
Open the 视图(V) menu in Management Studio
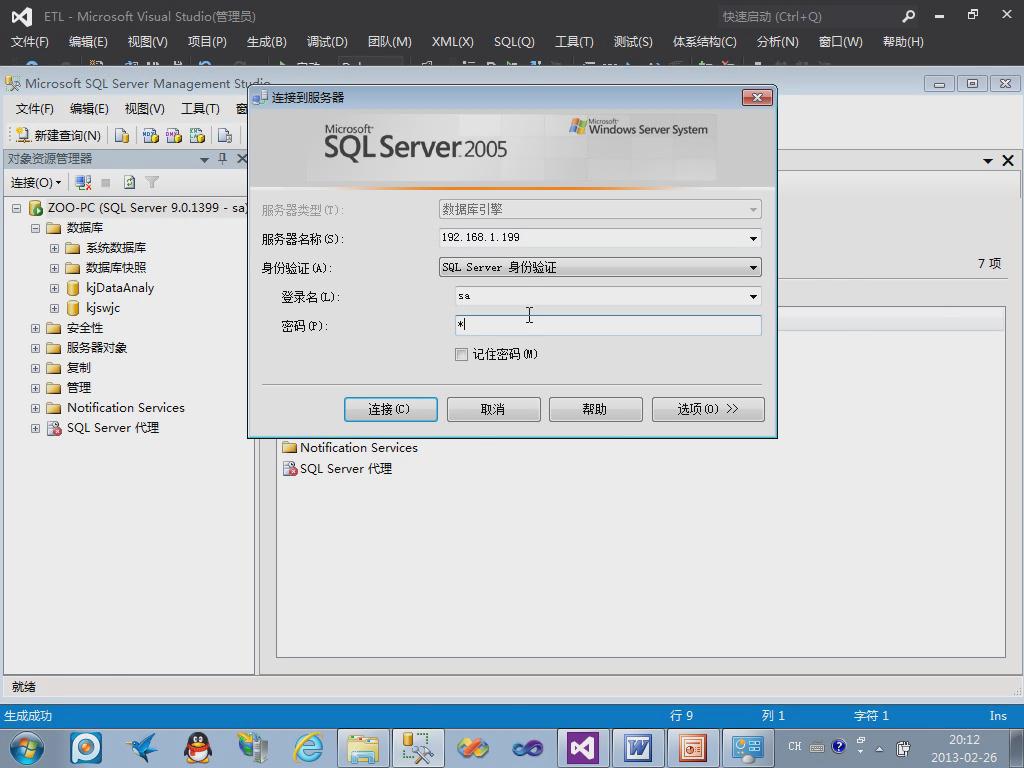(x=144, y=108)
